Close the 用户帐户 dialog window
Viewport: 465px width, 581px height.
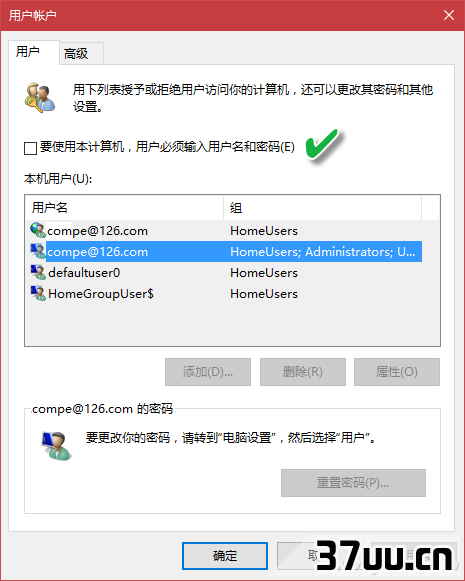449,15
